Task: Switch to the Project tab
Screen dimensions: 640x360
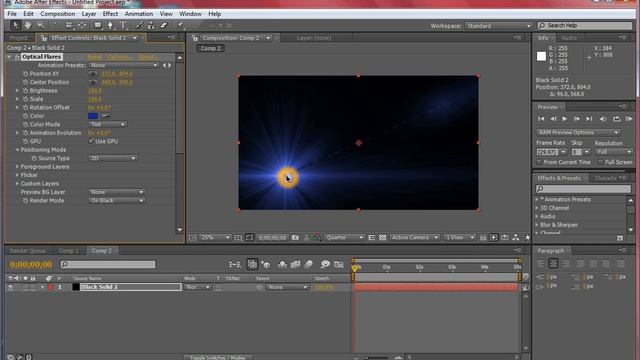Action: pos(19,38)
